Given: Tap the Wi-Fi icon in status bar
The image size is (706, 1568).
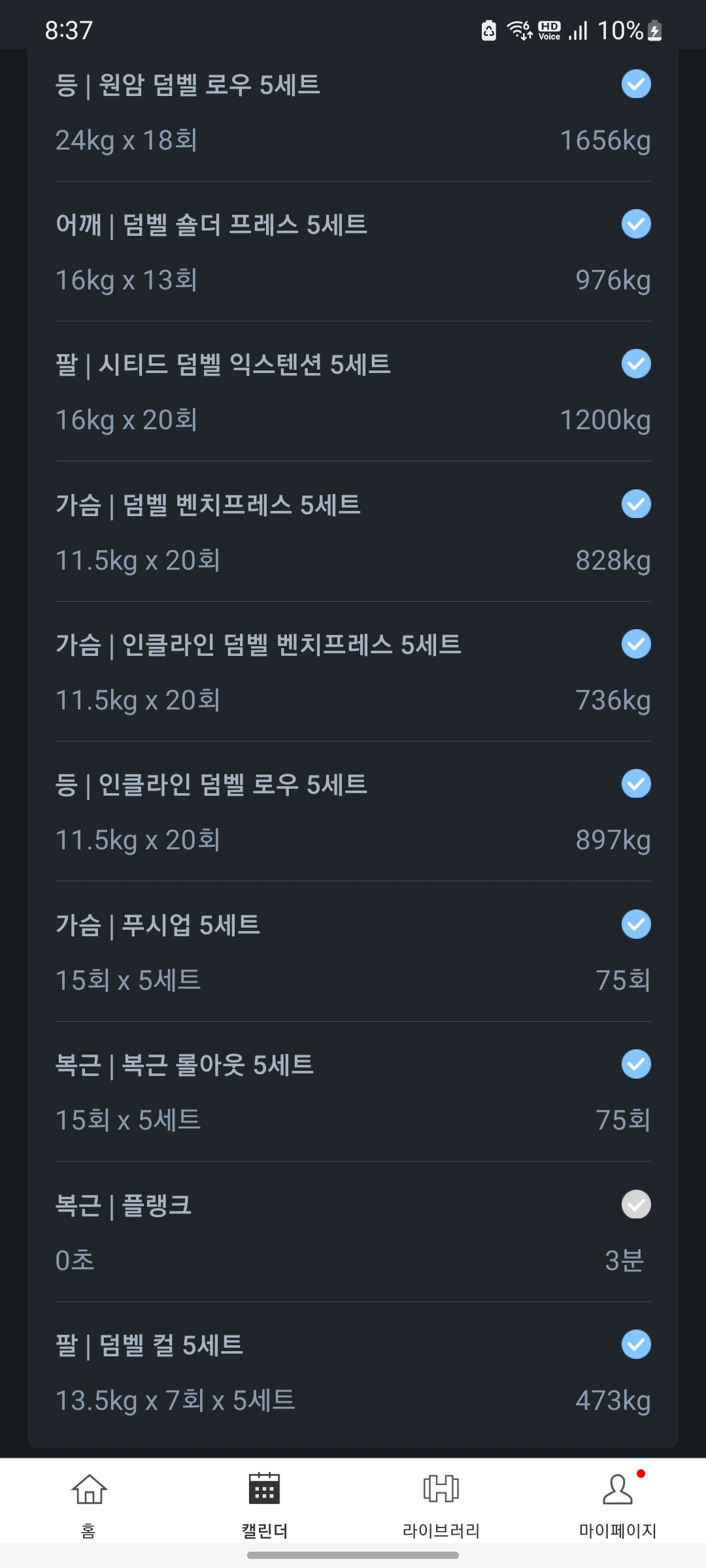Looking at the screenshot, I should pos(520,31).
